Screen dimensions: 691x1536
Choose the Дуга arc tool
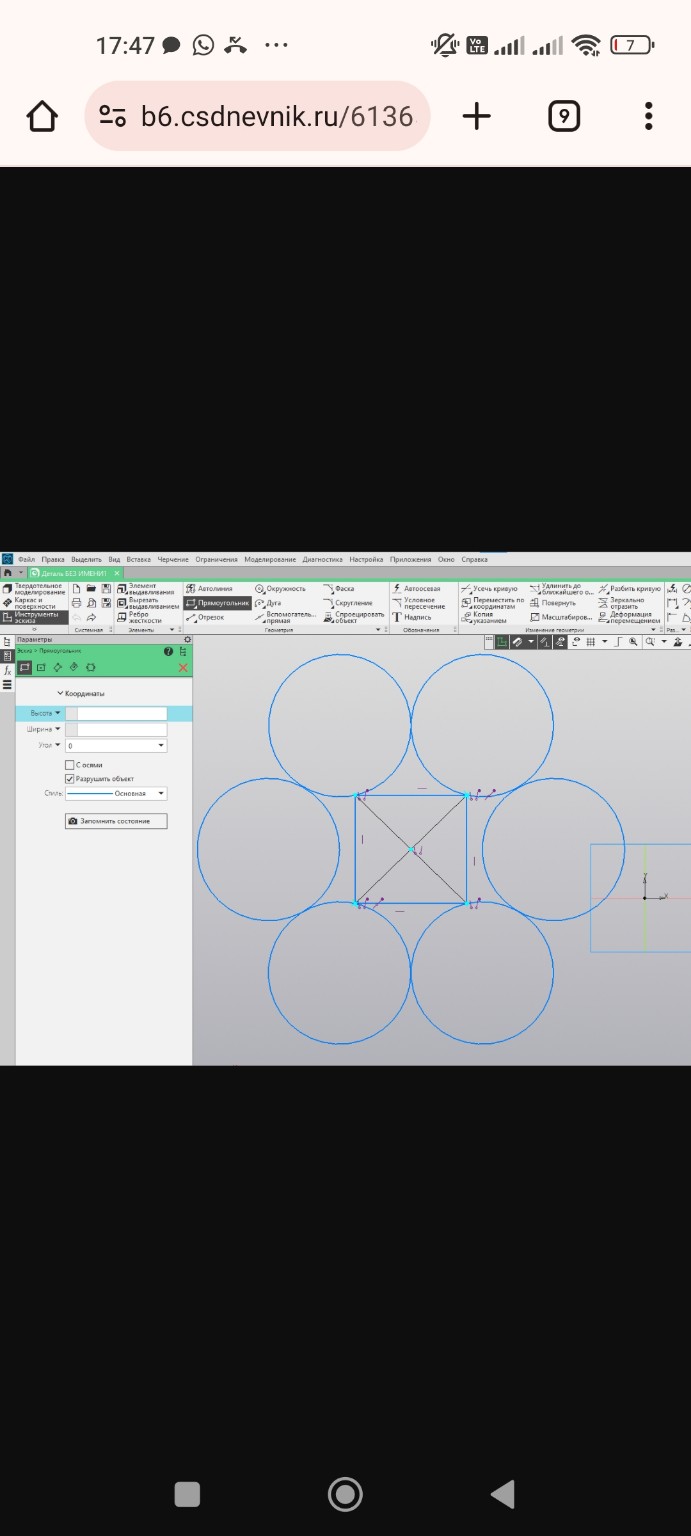tap(273, 603)
